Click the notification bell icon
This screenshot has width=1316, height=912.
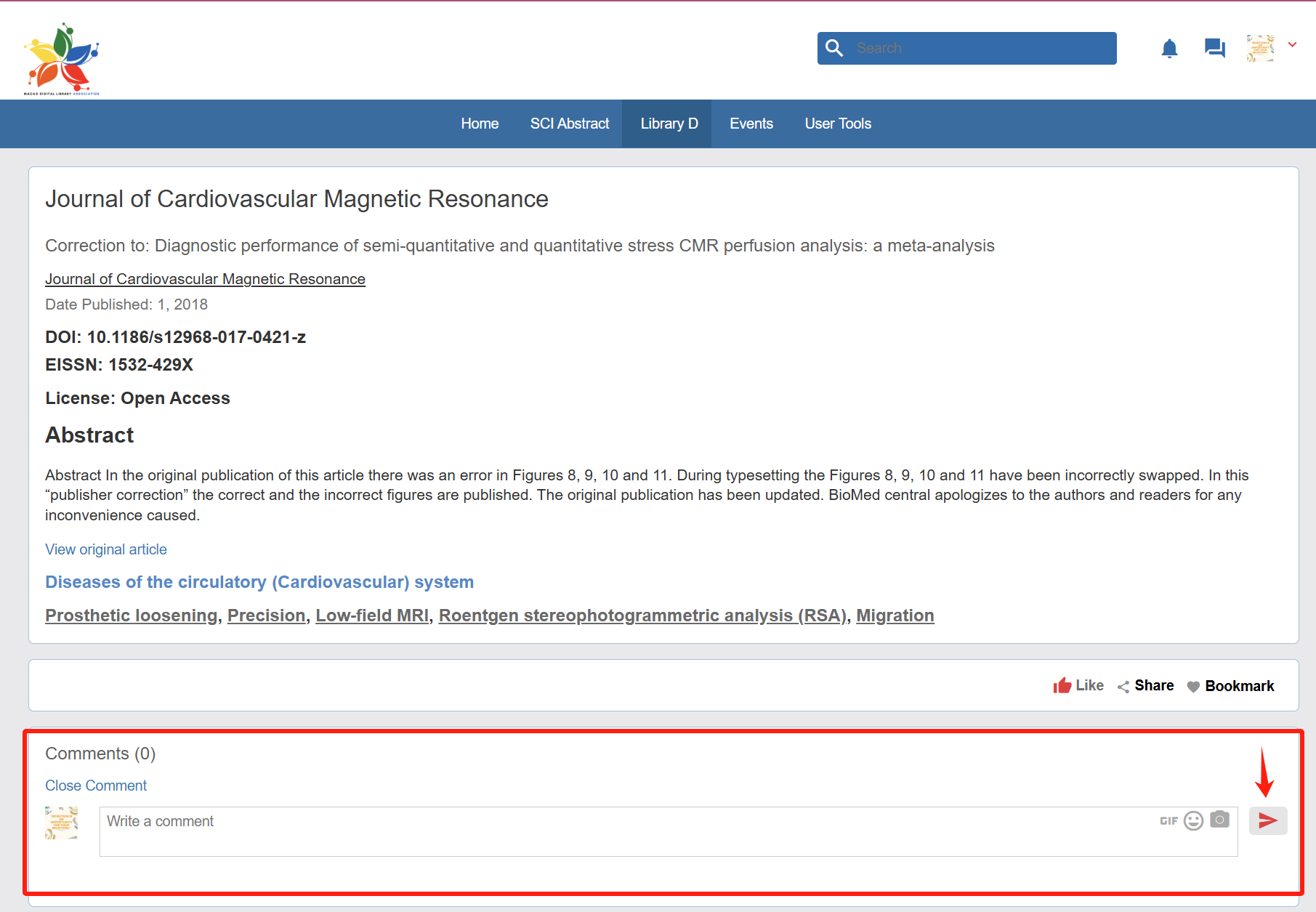pos(1169,49)
